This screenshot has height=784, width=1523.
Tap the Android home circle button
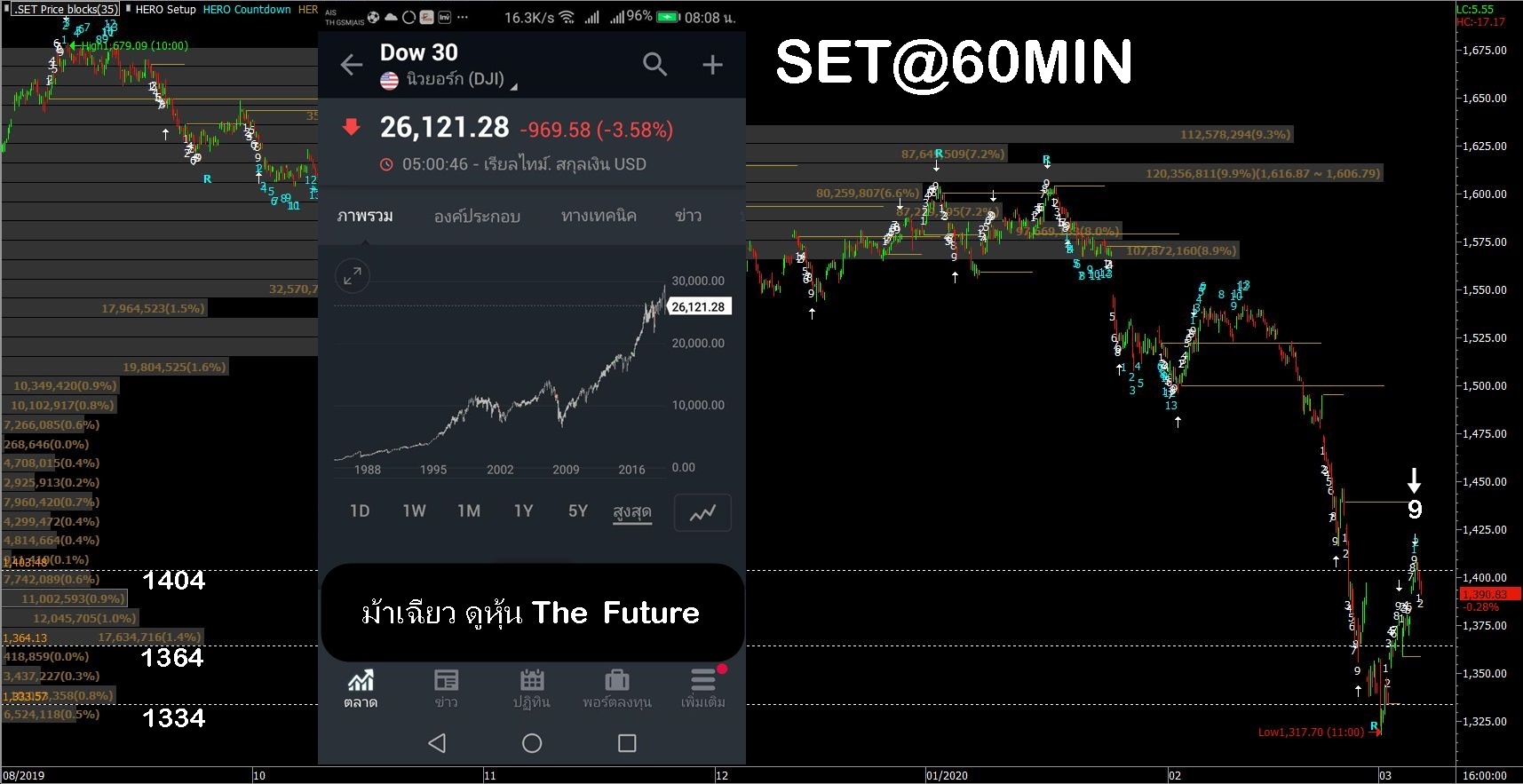pyautogui.click(x=532, y=743)
